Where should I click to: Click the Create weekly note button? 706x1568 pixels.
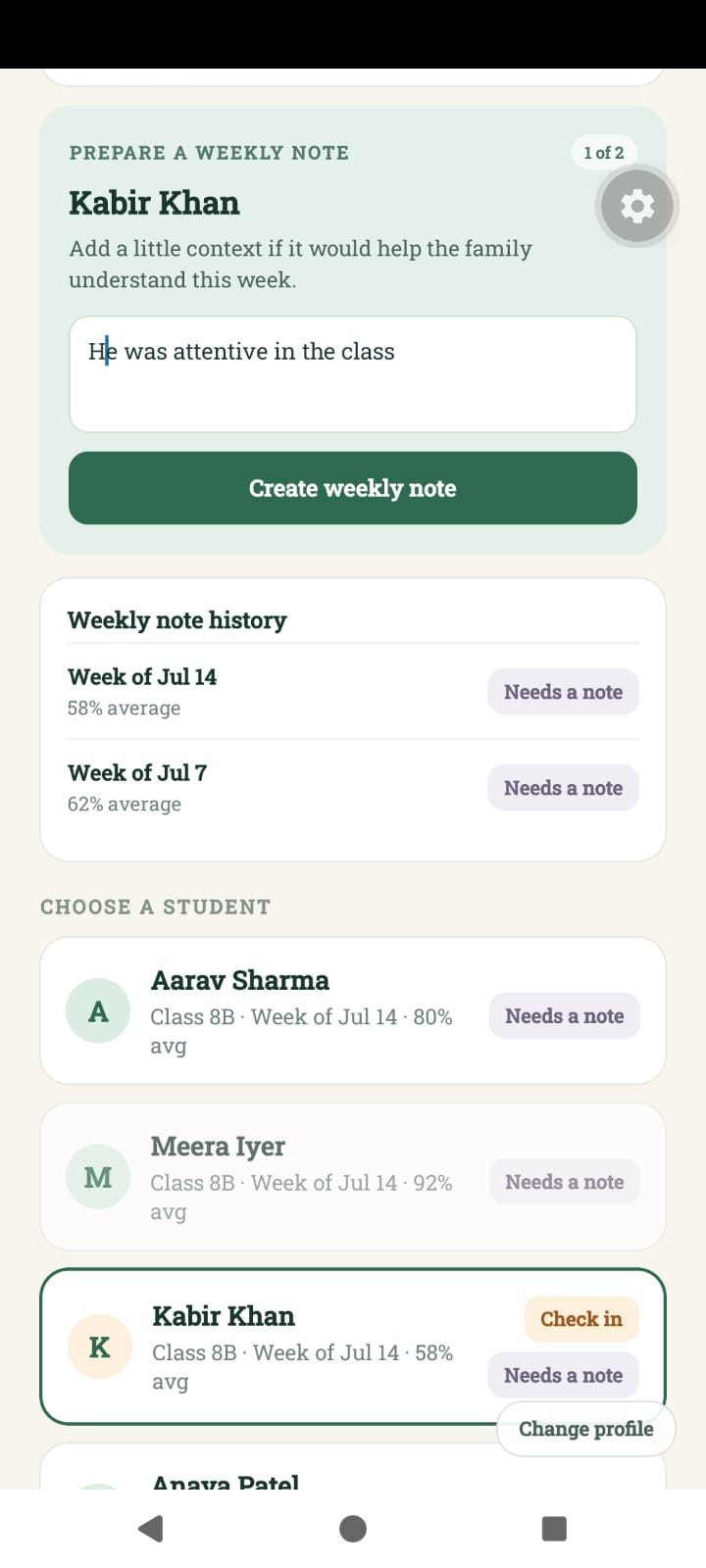click(353, 488)
